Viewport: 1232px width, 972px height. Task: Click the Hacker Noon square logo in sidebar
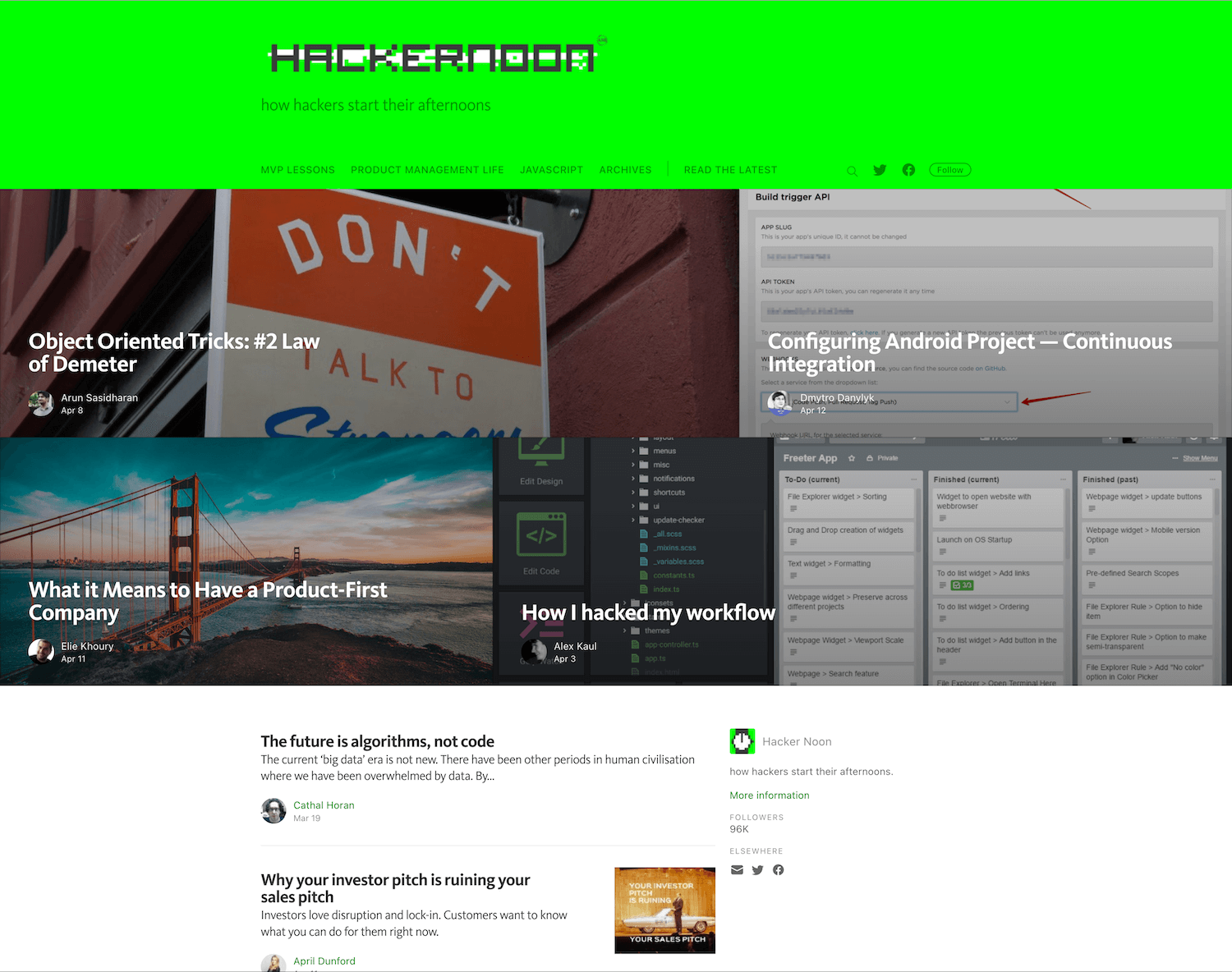(742, 741)
